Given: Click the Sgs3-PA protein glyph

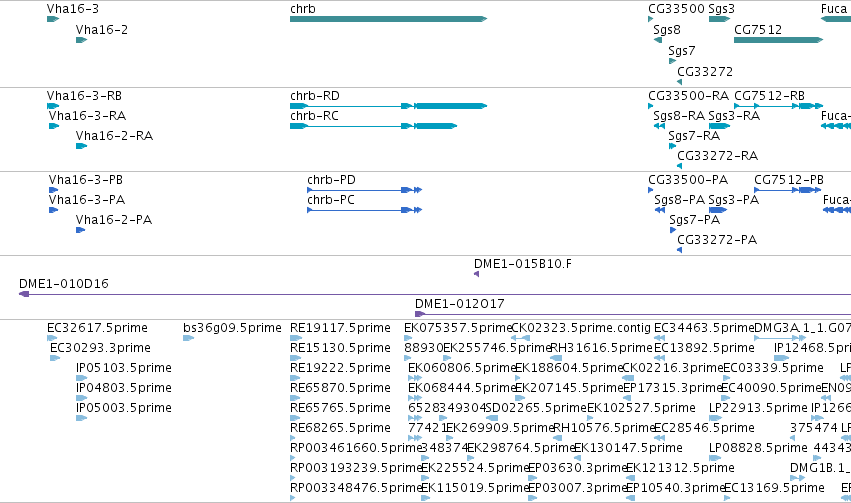Looking at the screenshot, I should (717, 210).
